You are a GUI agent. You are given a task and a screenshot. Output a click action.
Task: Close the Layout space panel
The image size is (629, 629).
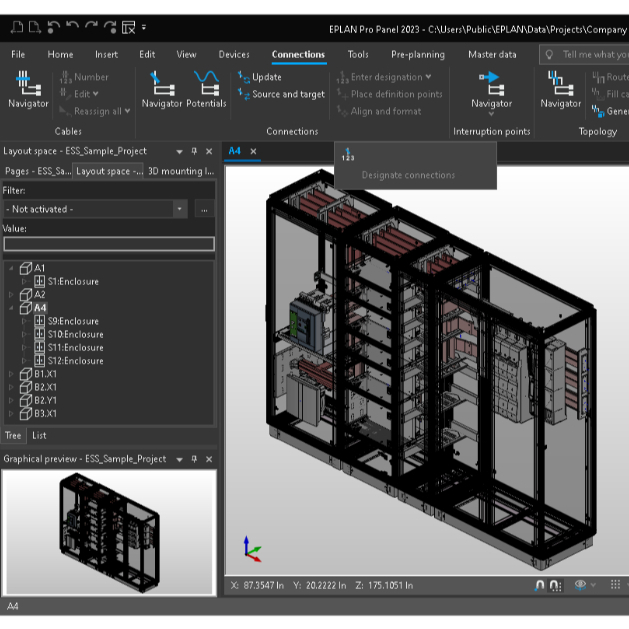pos(209,151)
